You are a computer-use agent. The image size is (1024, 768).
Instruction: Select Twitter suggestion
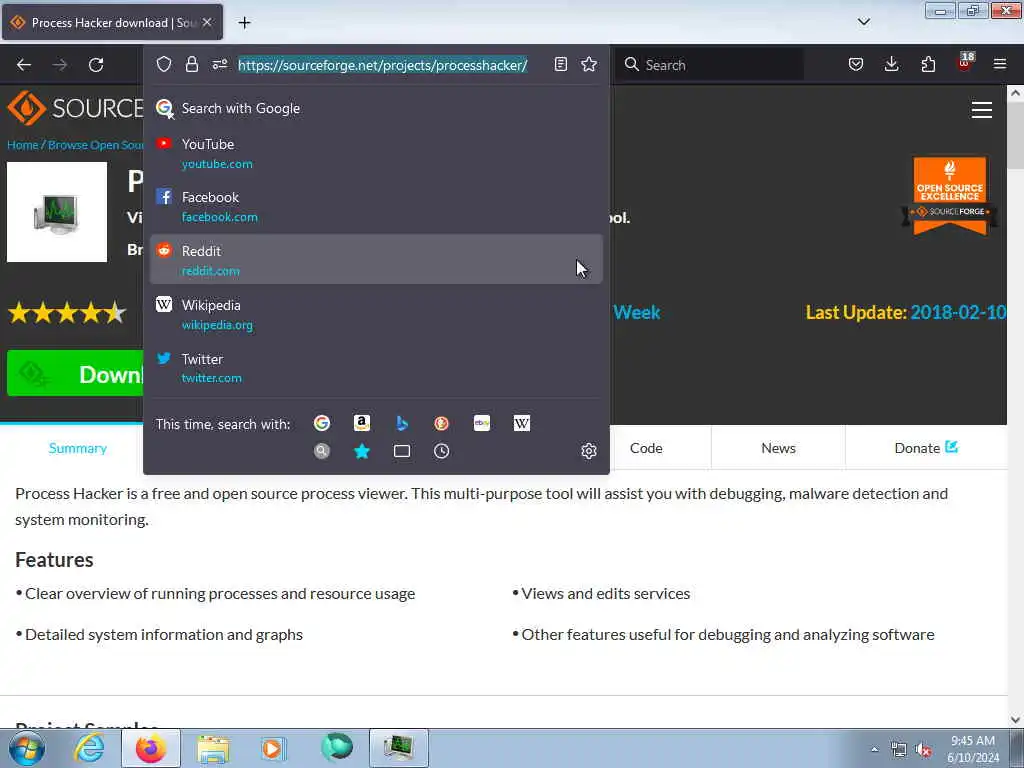click(376, 368)
